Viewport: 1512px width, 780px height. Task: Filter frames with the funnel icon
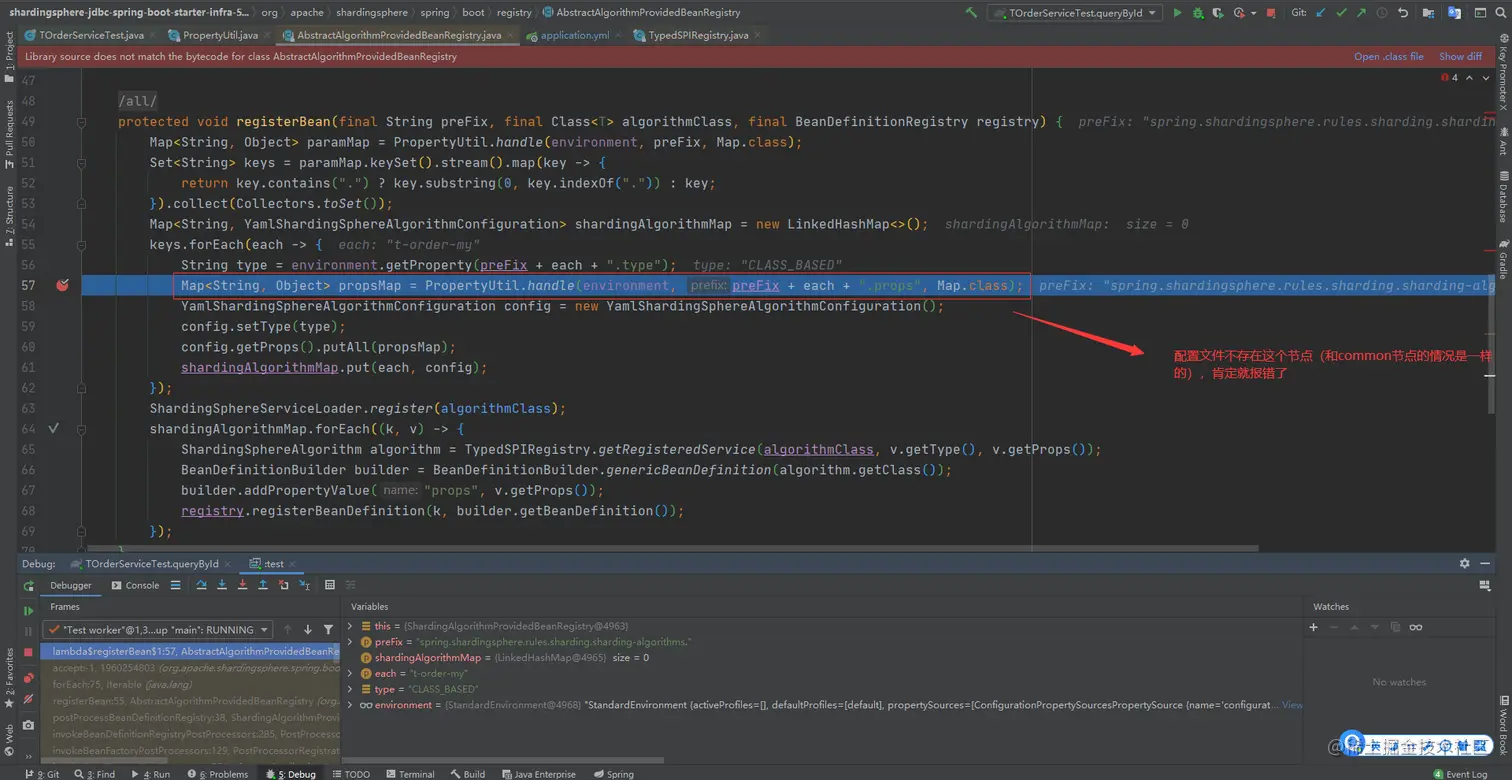[x=328, y=629]
